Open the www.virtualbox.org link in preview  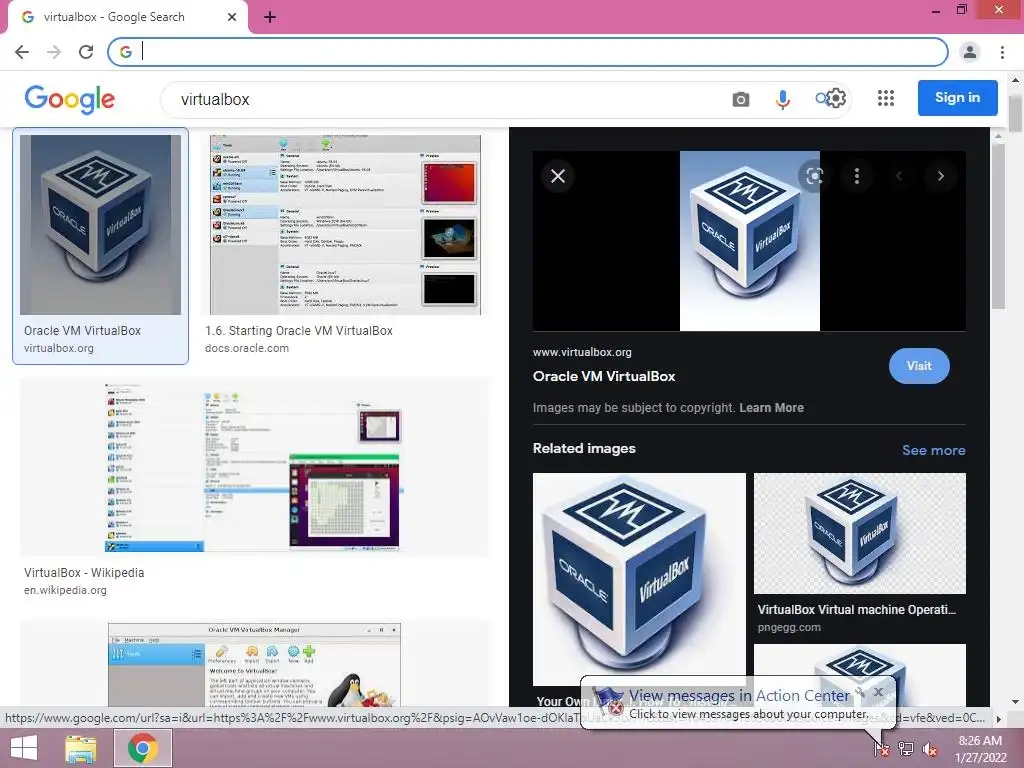click(x=582, y=352)
